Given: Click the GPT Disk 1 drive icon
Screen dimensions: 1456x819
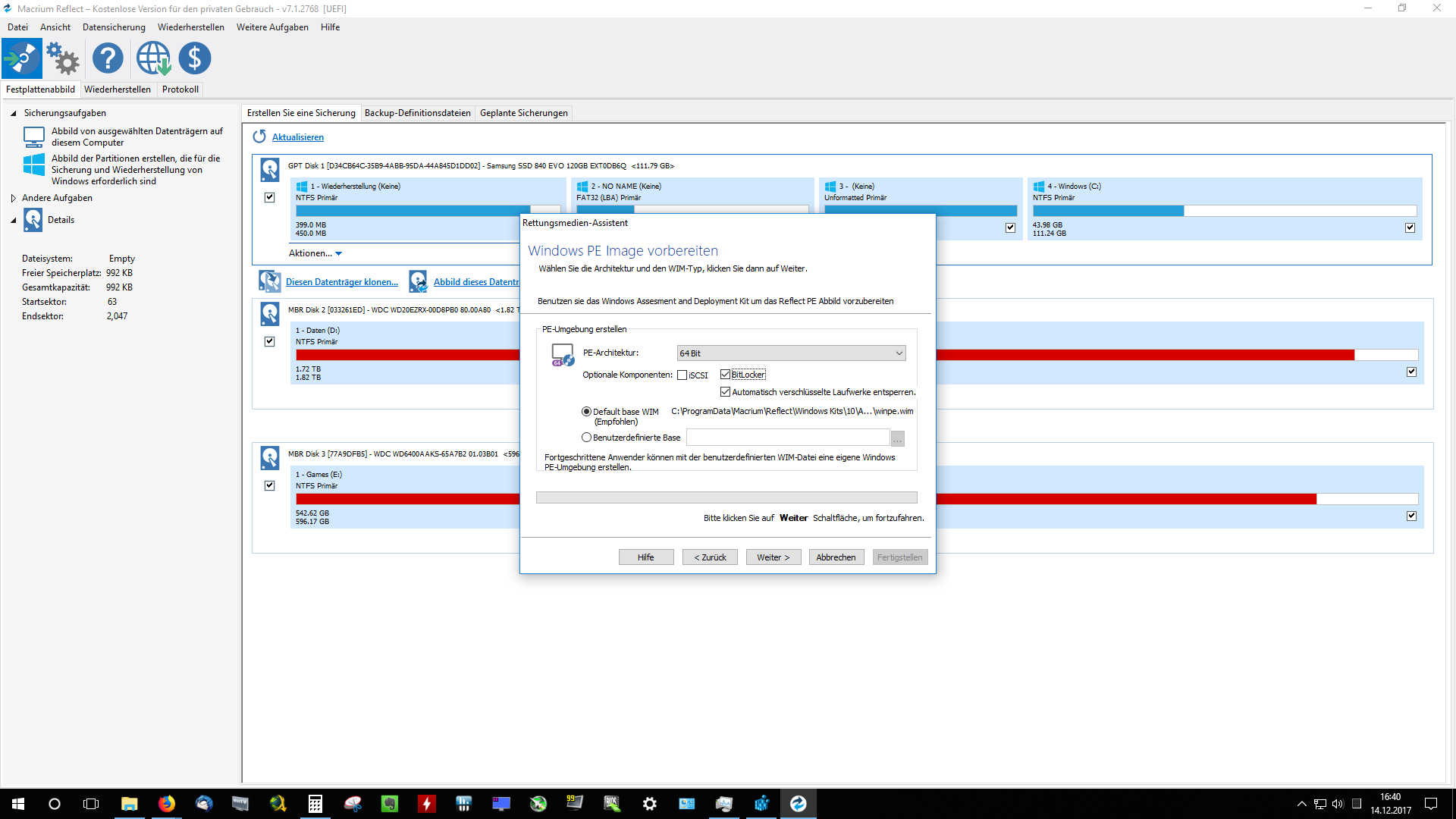Looking at the screenshot, I should coord(269,169).
